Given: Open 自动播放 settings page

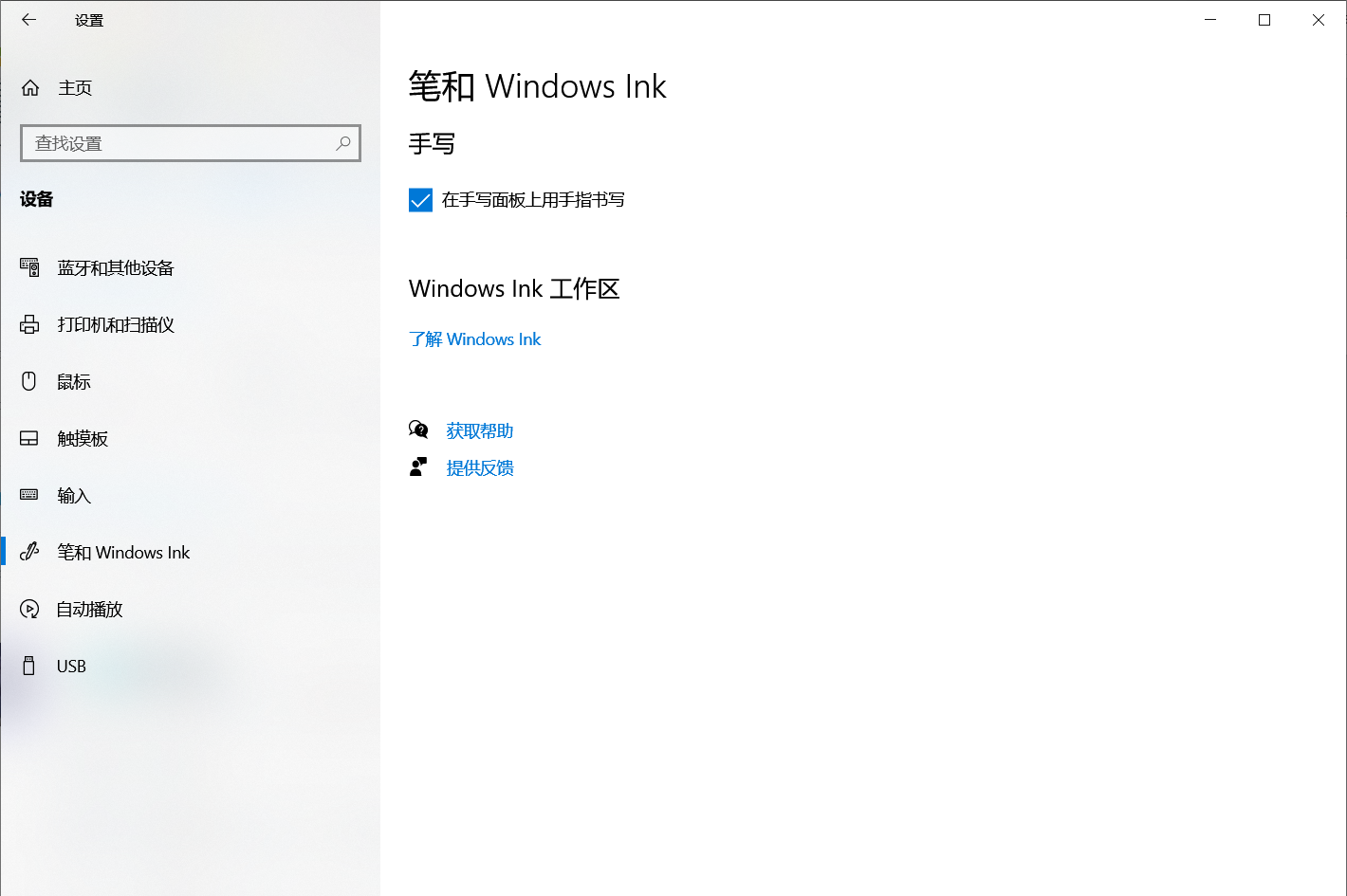Looking at the screenshot, I should pos(90,610).
